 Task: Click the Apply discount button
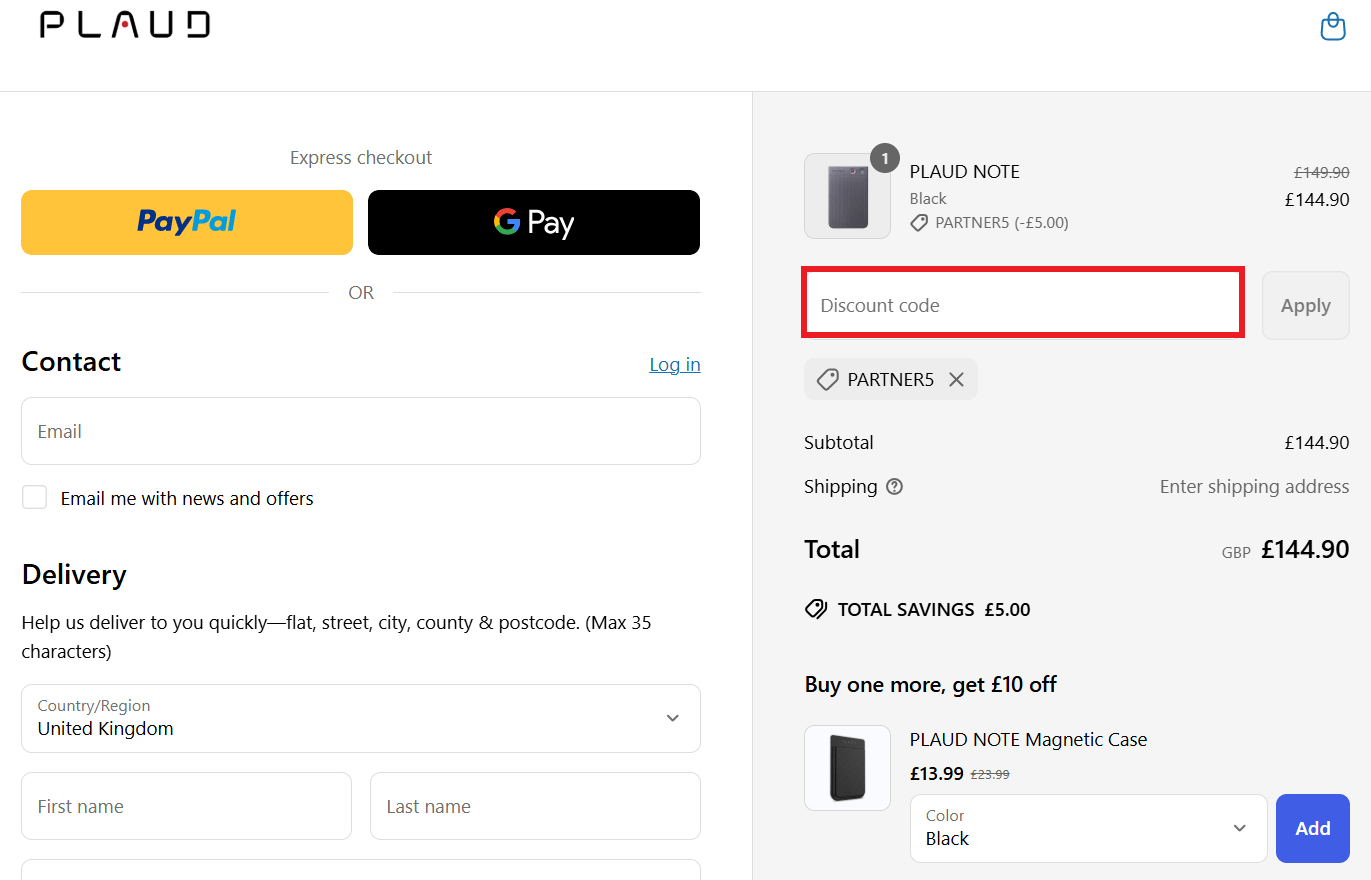click(1306, 305)
